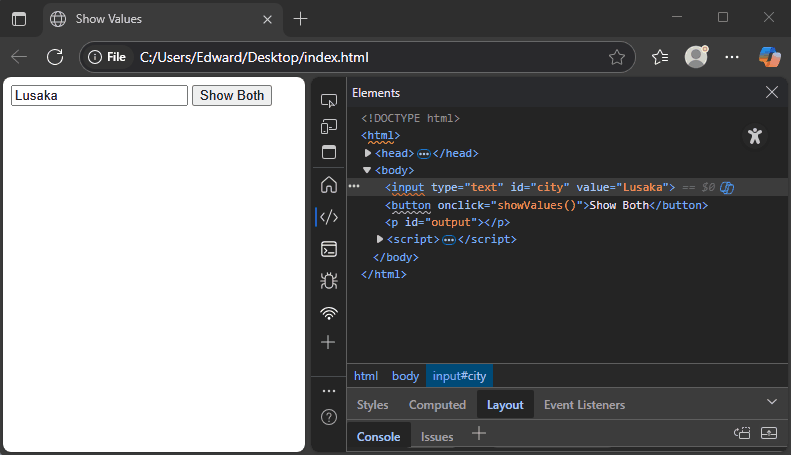The height and width of the screenshot is (455, 791).
Task: Collapse the body element node
Action: coord(367,170)
